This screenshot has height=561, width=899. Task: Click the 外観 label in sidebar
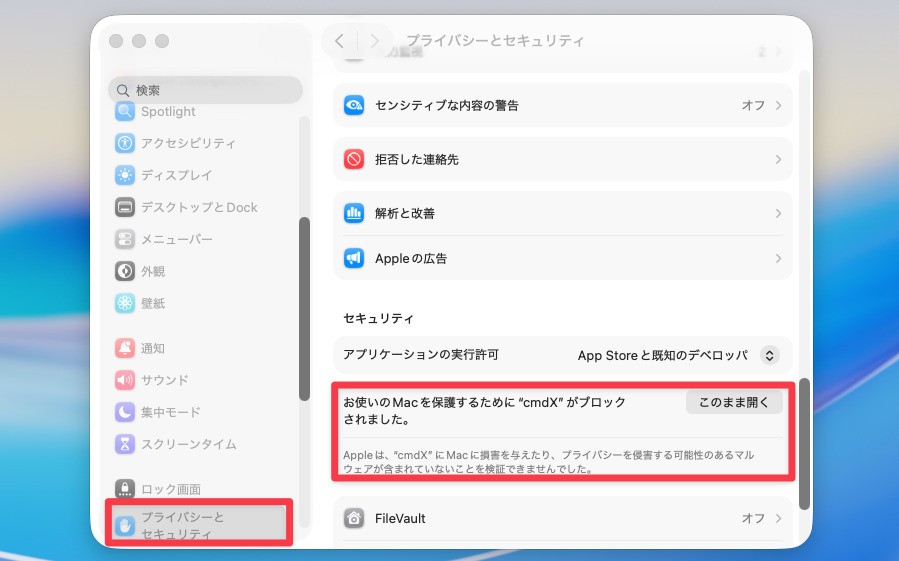(x=153, y=271)
